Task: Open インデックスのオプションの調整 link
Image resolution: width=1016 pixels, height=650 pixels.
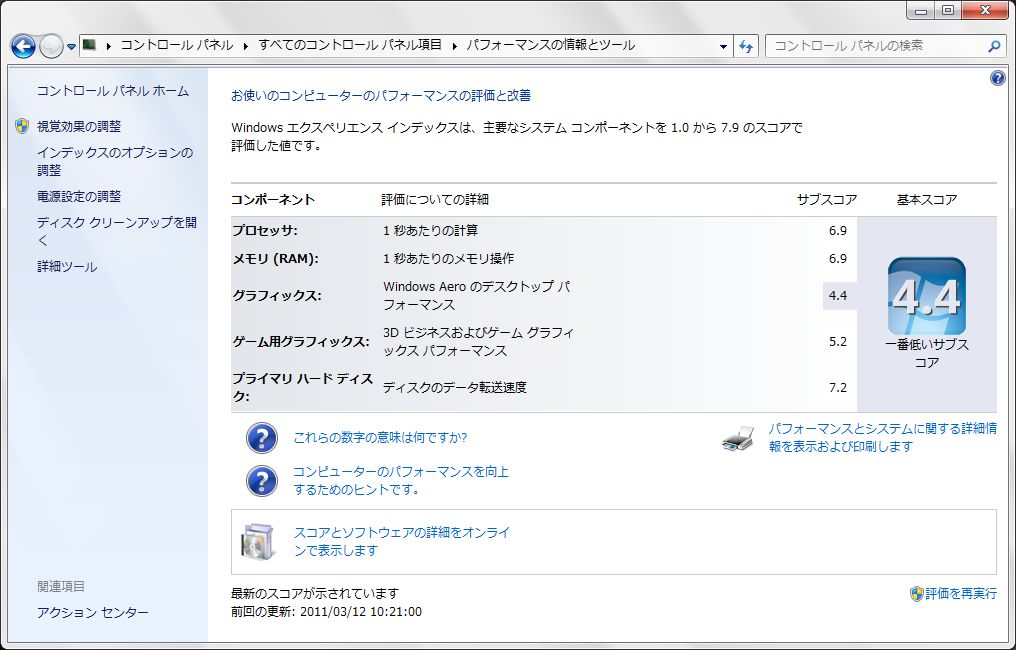Action: [x=115, y=161]
